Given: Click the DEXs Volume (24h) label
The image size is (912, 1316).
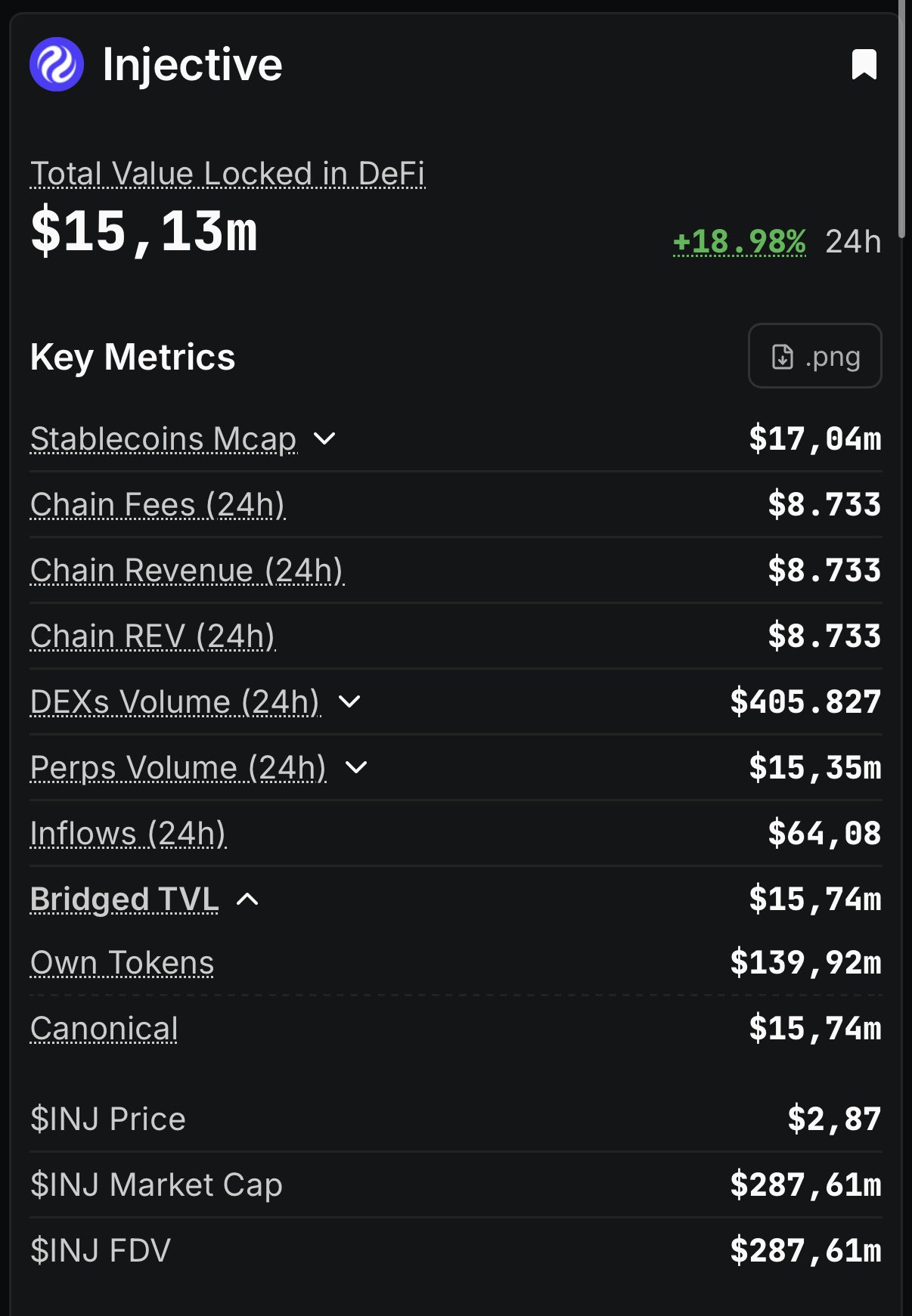Looking at the screenshot, I should click(175, 701).
